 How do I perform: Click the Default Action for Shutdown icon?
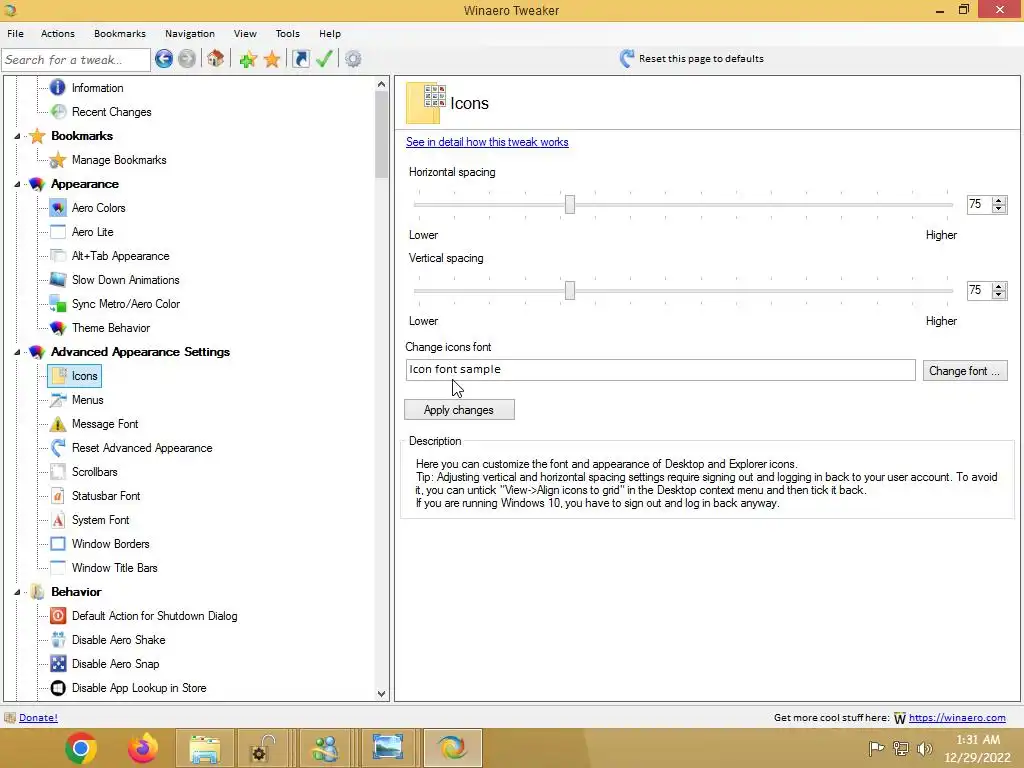click(x=57, y=616)
